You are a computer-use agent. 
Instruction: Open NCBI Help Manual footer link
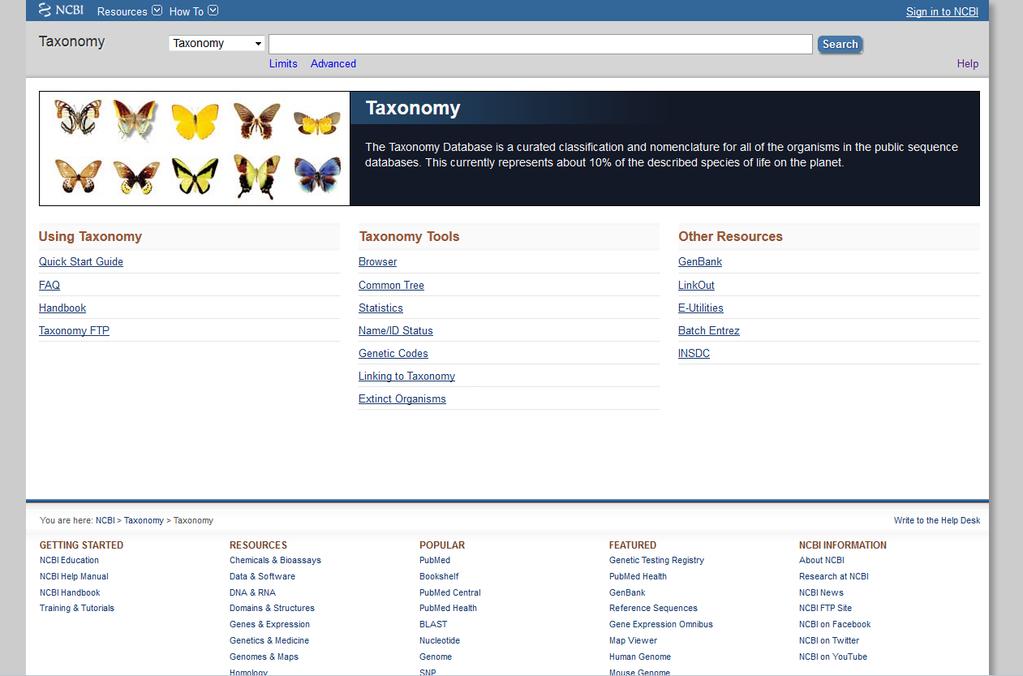[74, 577]
